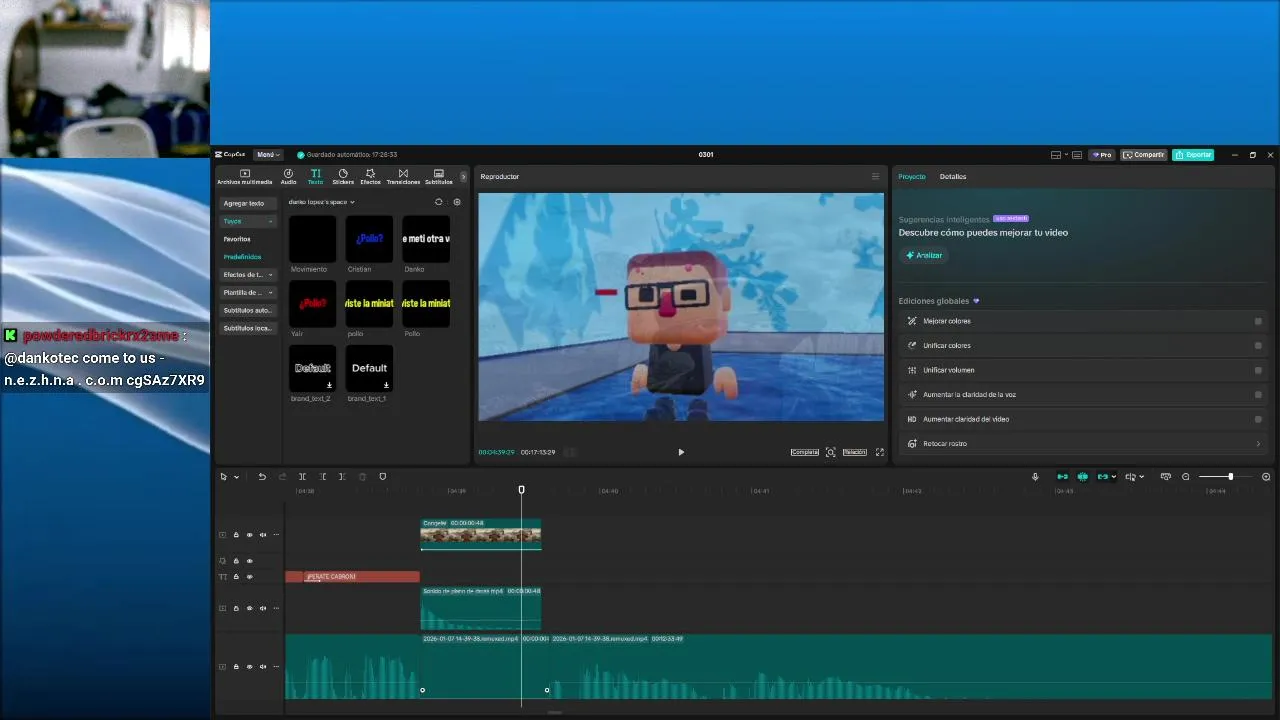Select the ¡PERATE CABRON! text clip
This screenshot has width=1280, height=720.
click(x=361, y=577)
